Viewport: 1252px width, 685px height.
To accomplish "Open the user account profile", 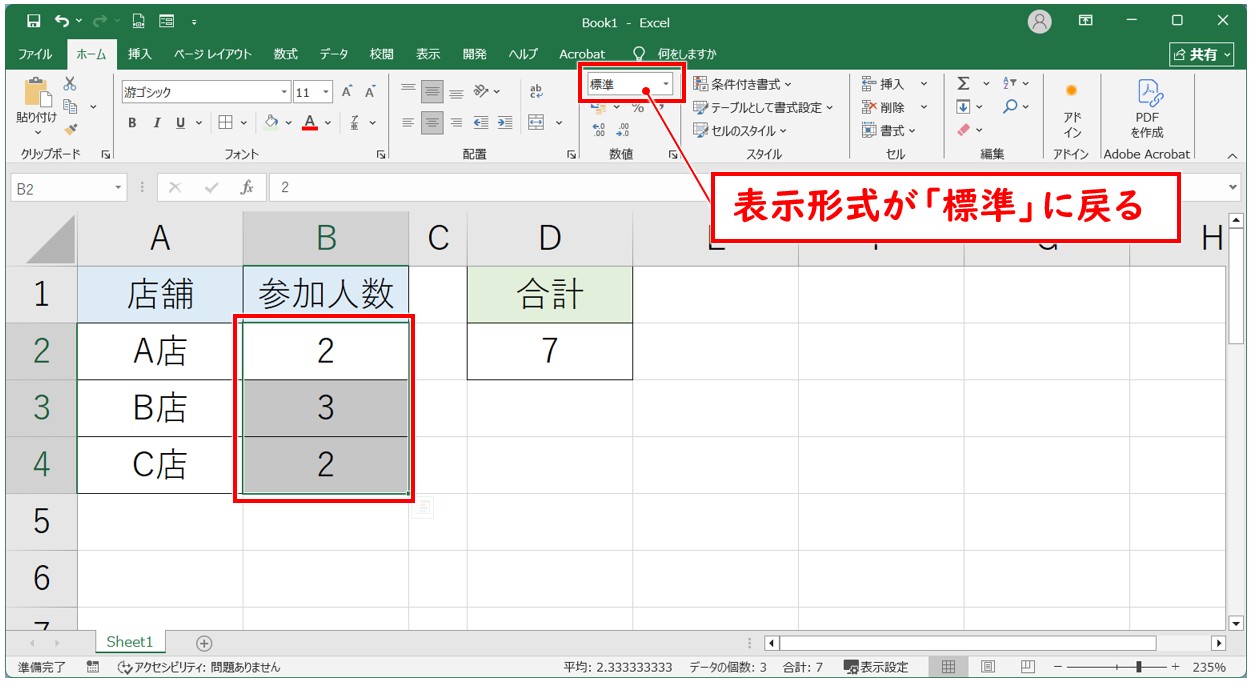I will pyautogui.click(x=1040, y=21).
